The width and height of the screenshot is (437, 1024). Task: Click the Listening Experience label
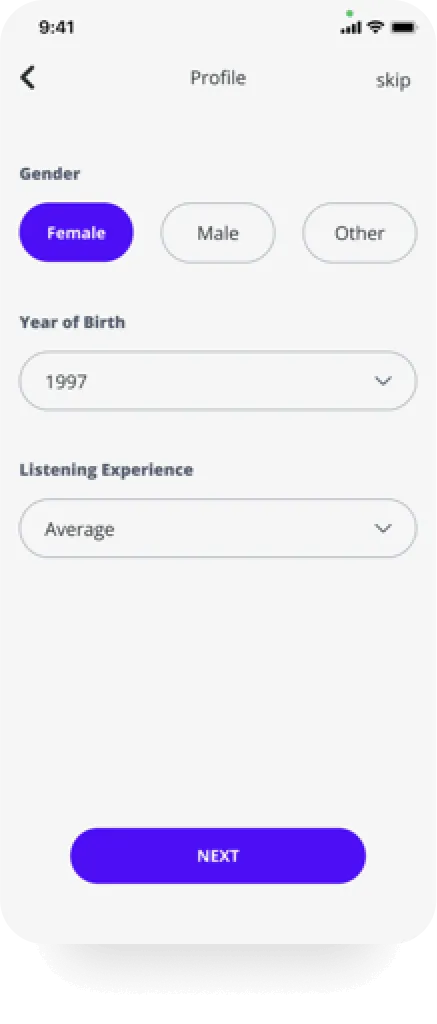[x=106, y=470]
